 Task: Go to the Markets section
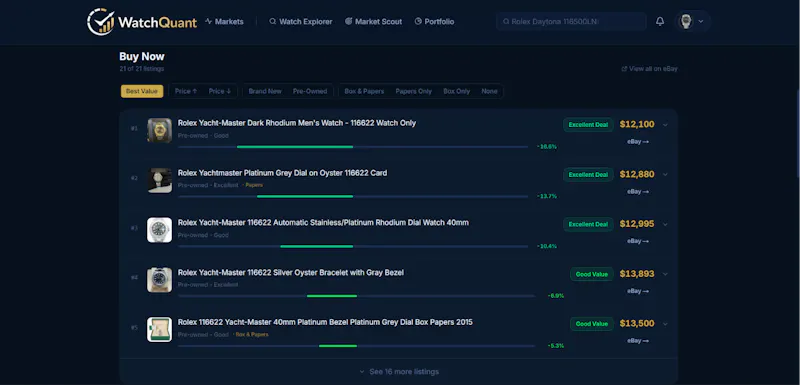pyautogui.click(x=224, y=21)
